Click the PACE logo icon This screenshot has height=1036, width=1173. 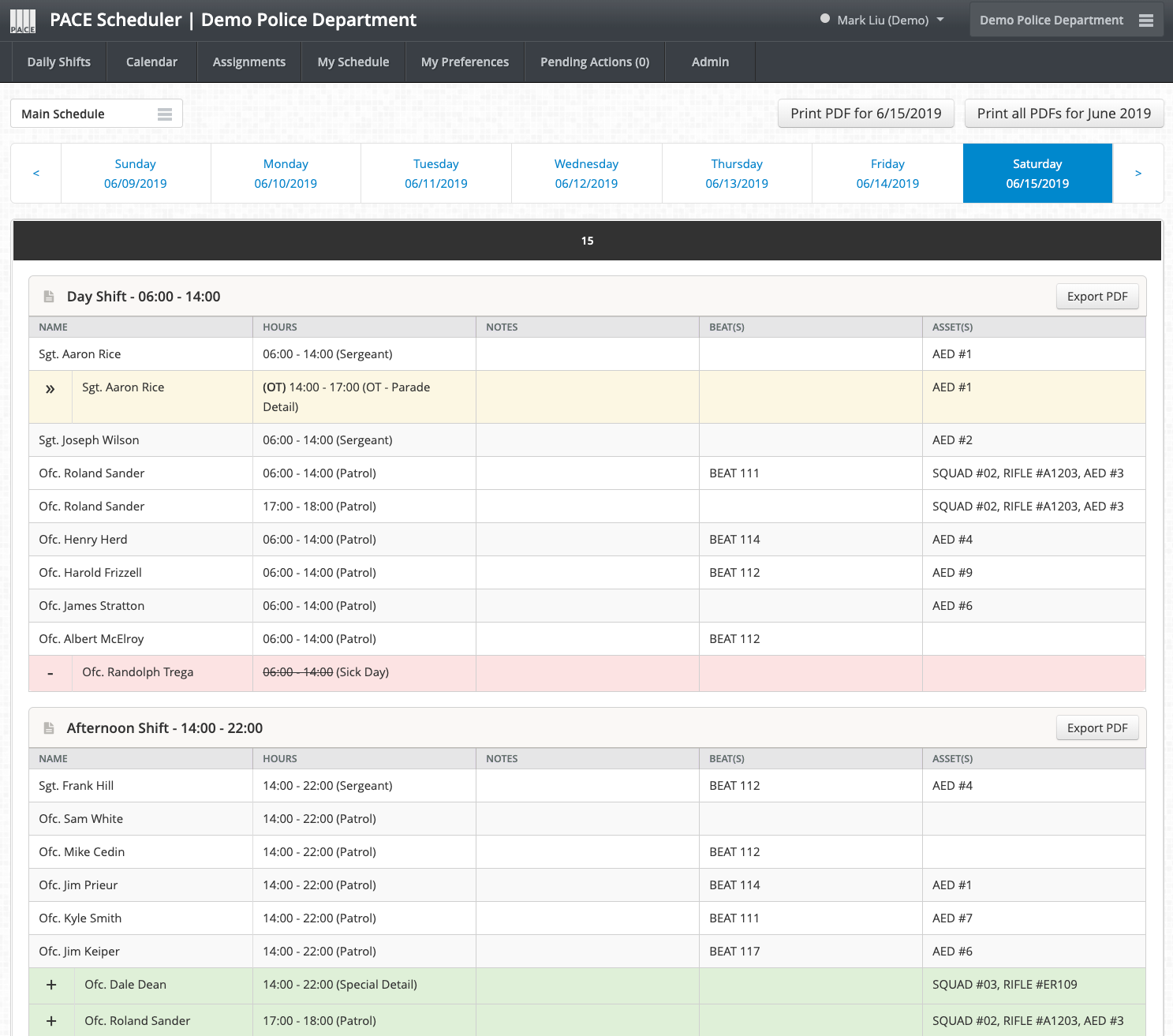23,21
